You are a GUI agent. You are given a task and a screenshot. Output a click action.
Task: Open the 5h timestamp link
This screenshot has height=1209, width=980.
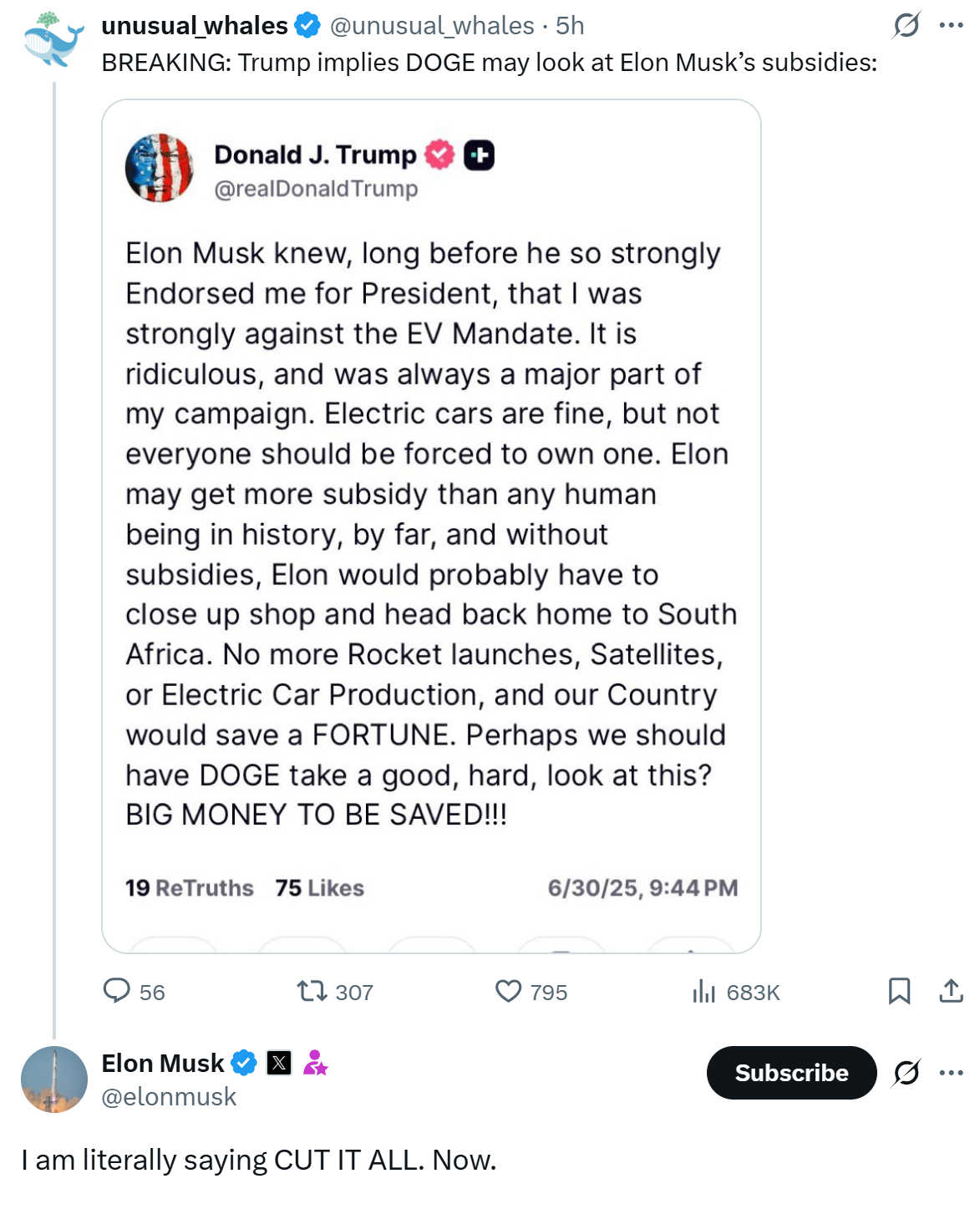point(570,26)
